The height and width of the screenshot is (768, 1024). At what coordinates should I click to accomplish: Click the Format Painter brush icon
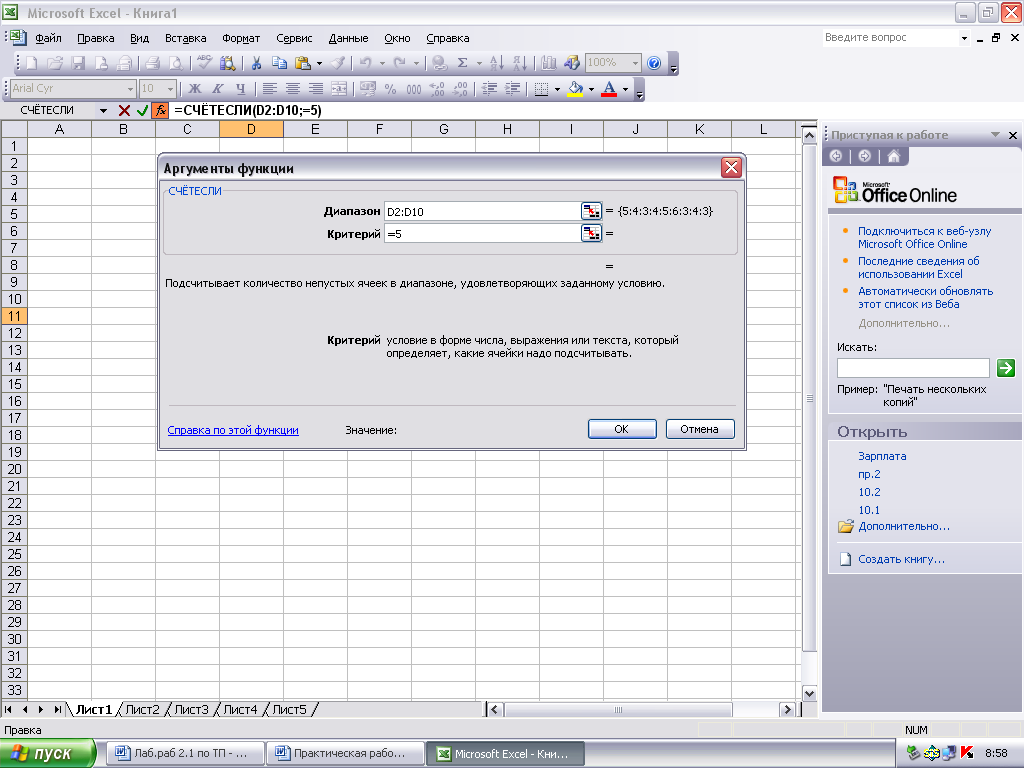point(338,63)
